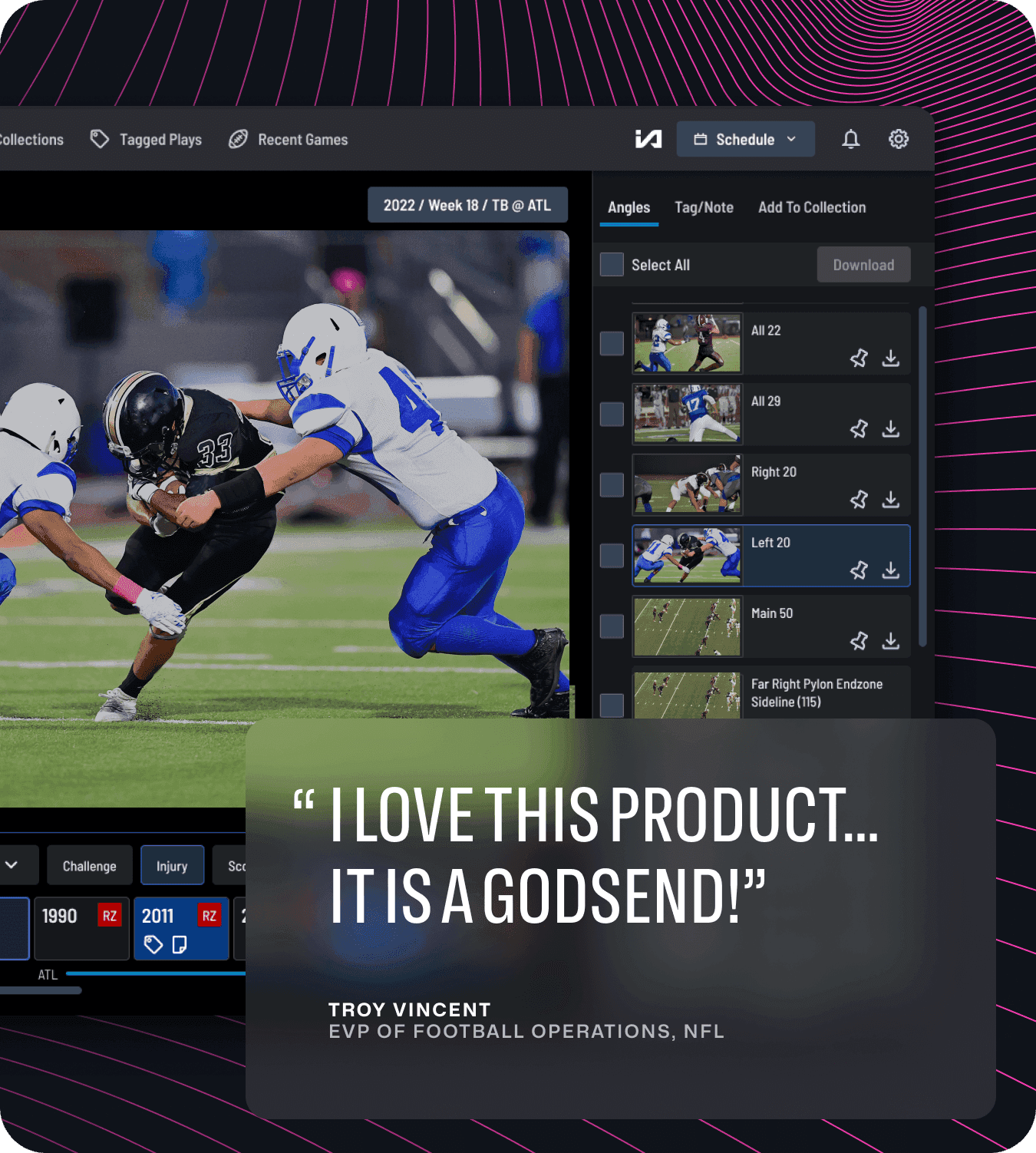1036x1153 pixels.
Task: Open the settings gear icon
Action: coord(898,139)
